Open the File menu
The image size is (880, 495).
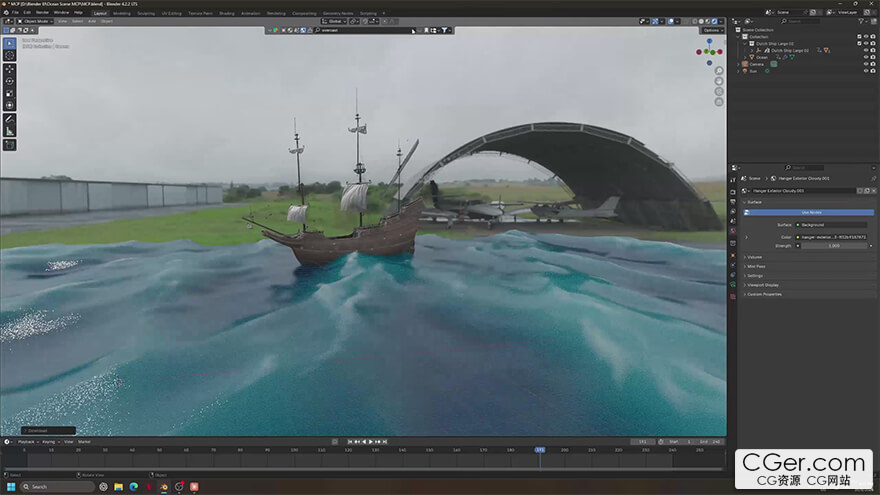[15, 12]
